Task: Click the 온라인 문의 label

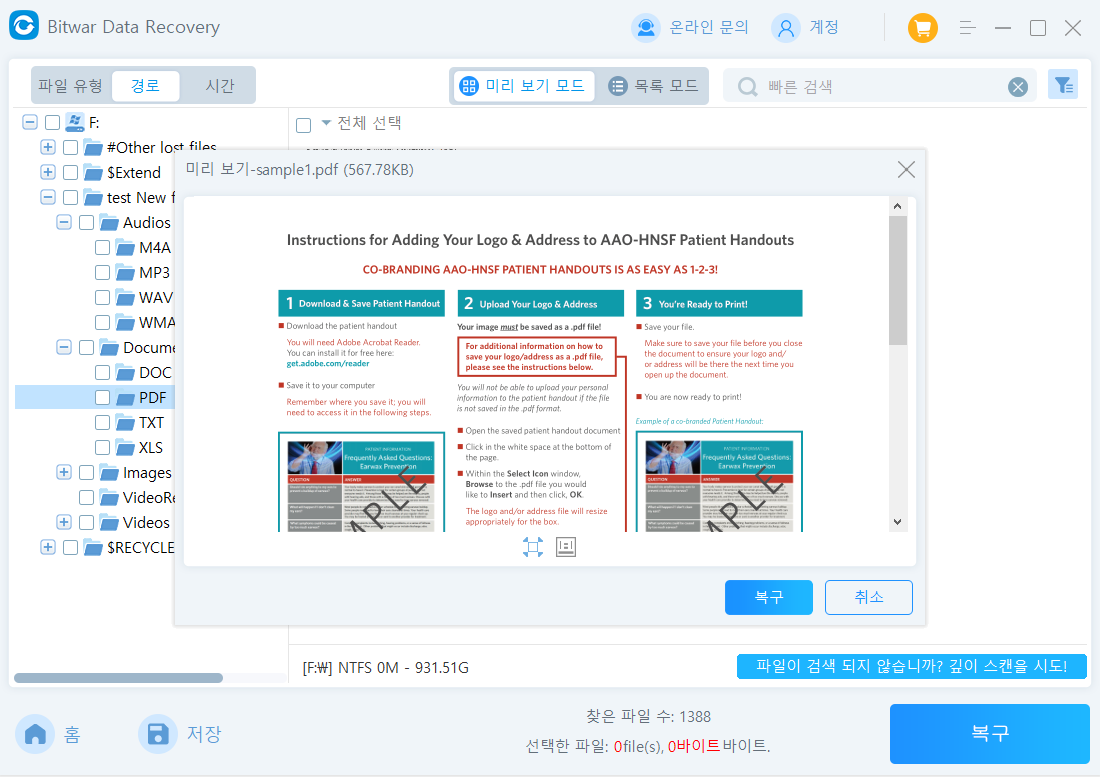Action: 709,27
